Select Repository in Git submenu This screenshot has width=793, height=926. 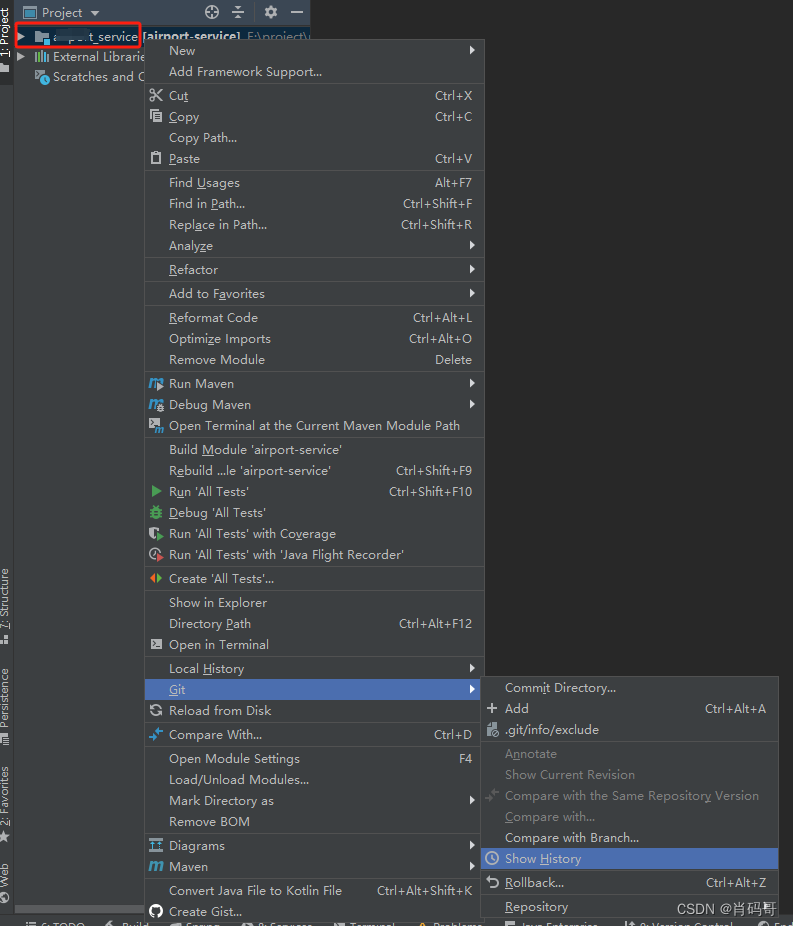(x=629, y=907)
